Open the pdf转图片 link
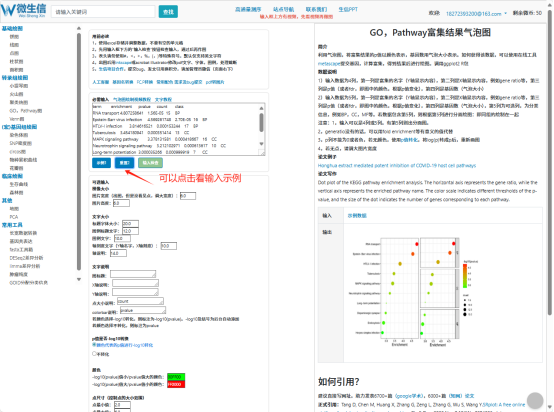This screenshot has height=412, width=554. (x=215, y=82)
